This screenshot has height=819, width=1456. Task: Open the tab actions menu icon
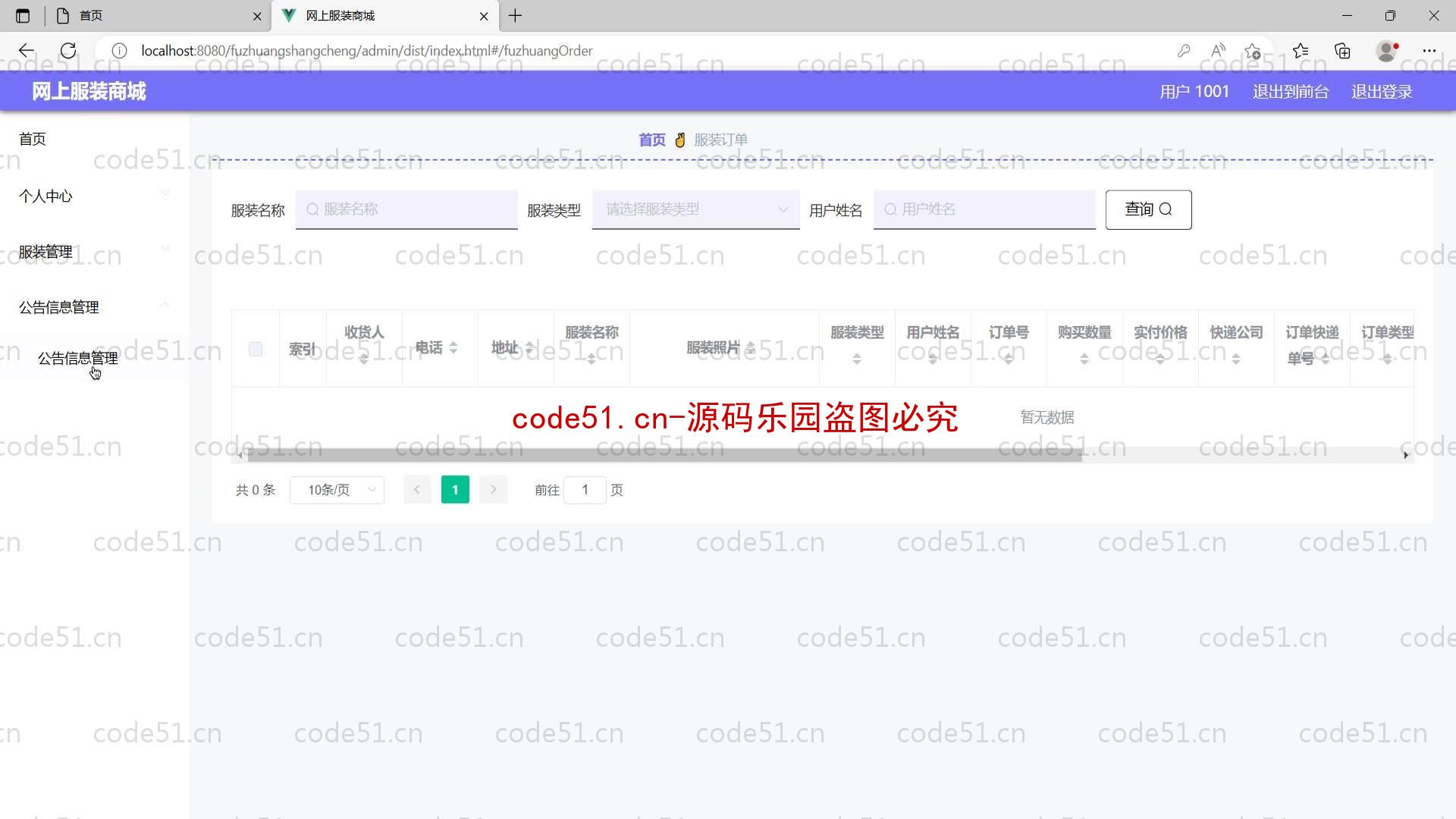click(23, 15)
